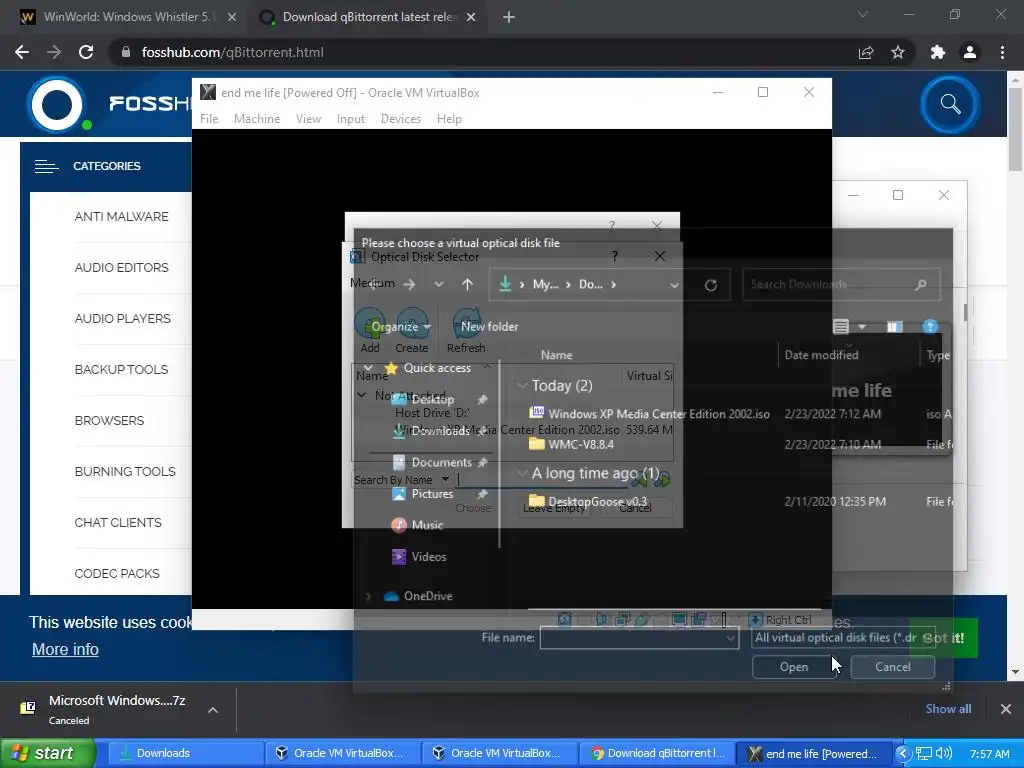This screenshot has height=768, width=1024.
Task: Select the WMC-V8.8.4 folder
Action: pyautogui.click(x=581, y=444)
